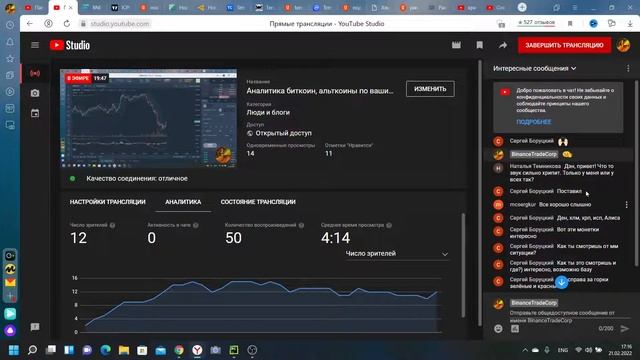This screenshot has width=640, height=360.
Task: Click Наталья's message about crackling sound
Action: click(x=562, y=173)
